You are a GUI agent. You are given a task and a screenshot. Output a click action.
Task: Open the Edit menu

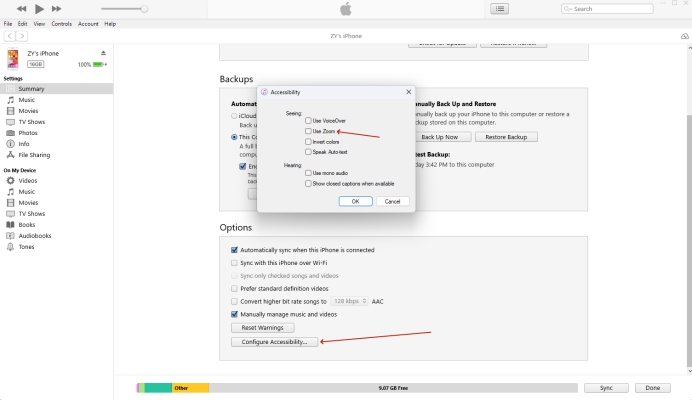pyautogui.click(x=23, y=24)
